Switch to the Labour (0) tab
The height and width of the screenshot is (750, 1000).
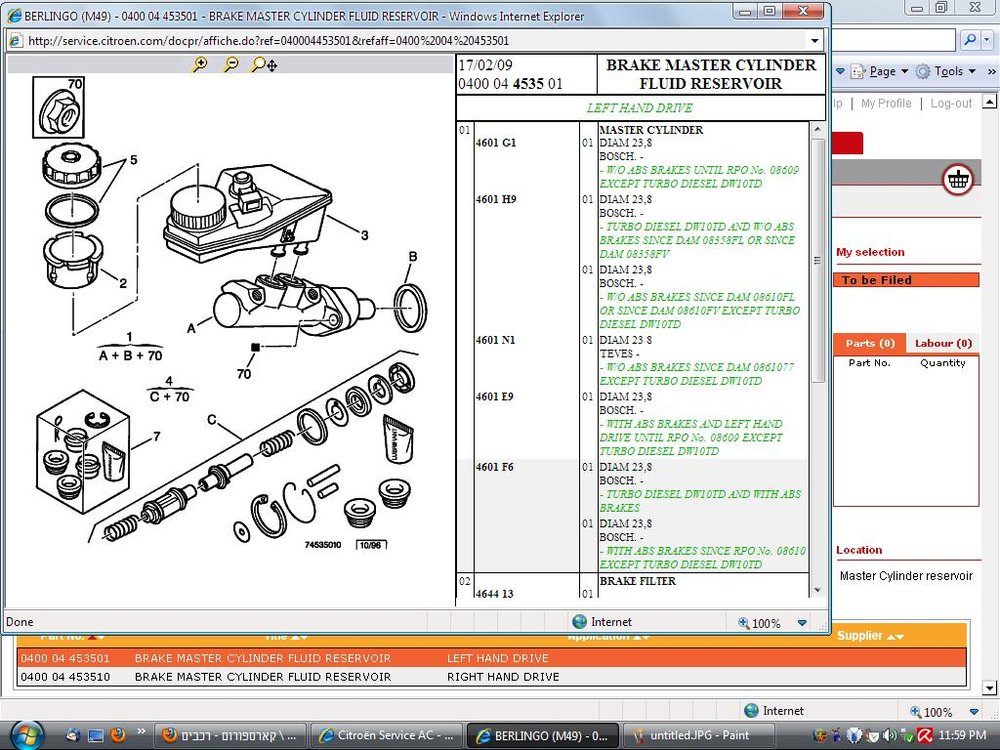[x=943, y=343]
